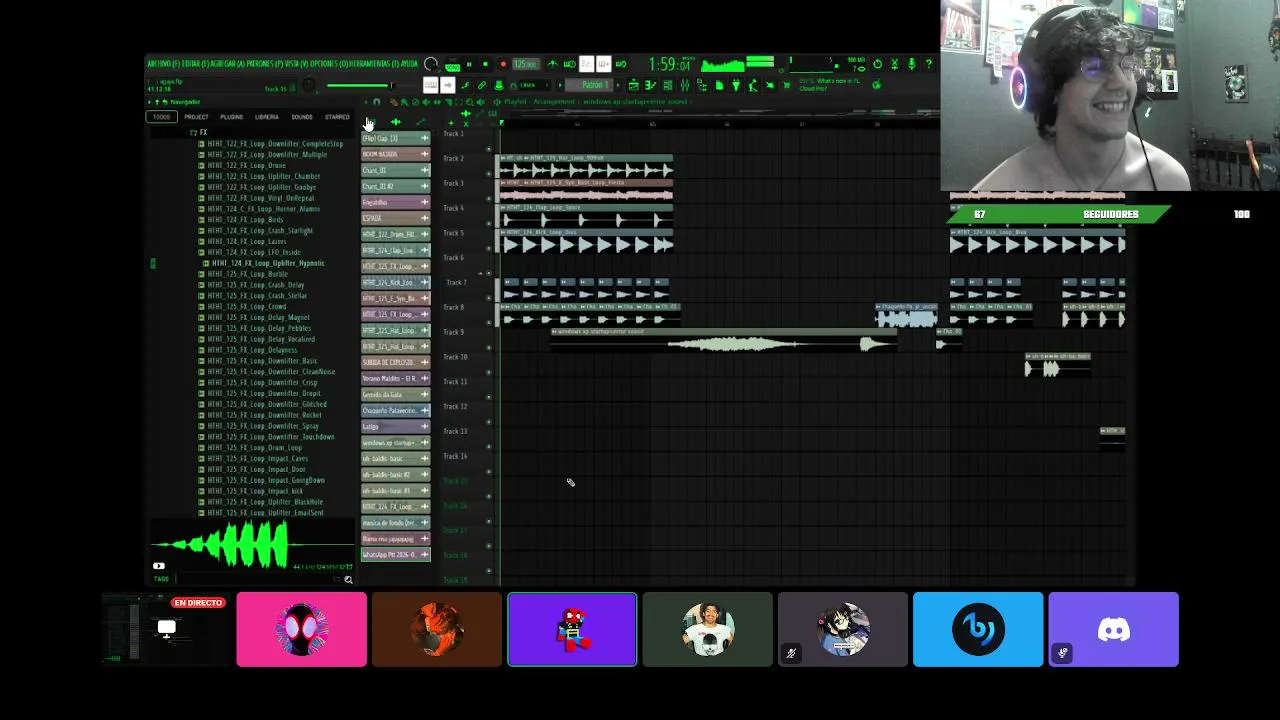Pick the ESPADA clip in picker
The height and width of the screenshot is (720, 1280).
click(x=396, y=218)
